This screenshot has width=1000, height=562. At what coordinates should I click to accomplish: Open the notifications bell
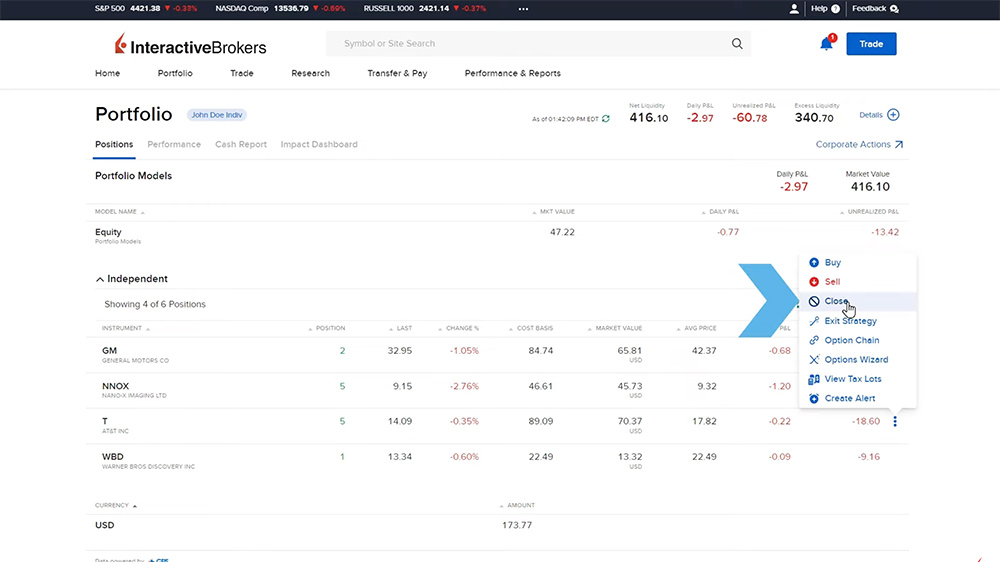pyautogui.click(x=827, y=43)
